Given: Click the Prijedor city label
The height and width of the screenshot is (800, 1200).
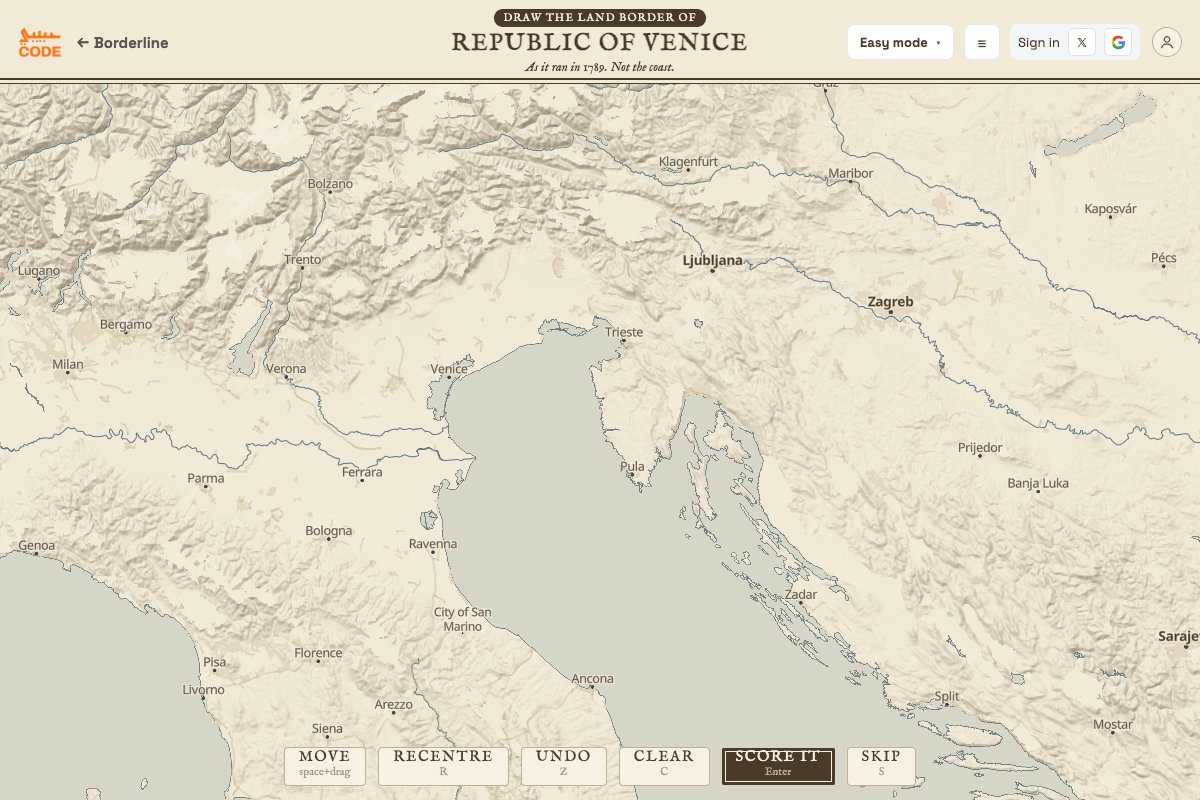Looking at the screenshot, I should tap(980, 448).
